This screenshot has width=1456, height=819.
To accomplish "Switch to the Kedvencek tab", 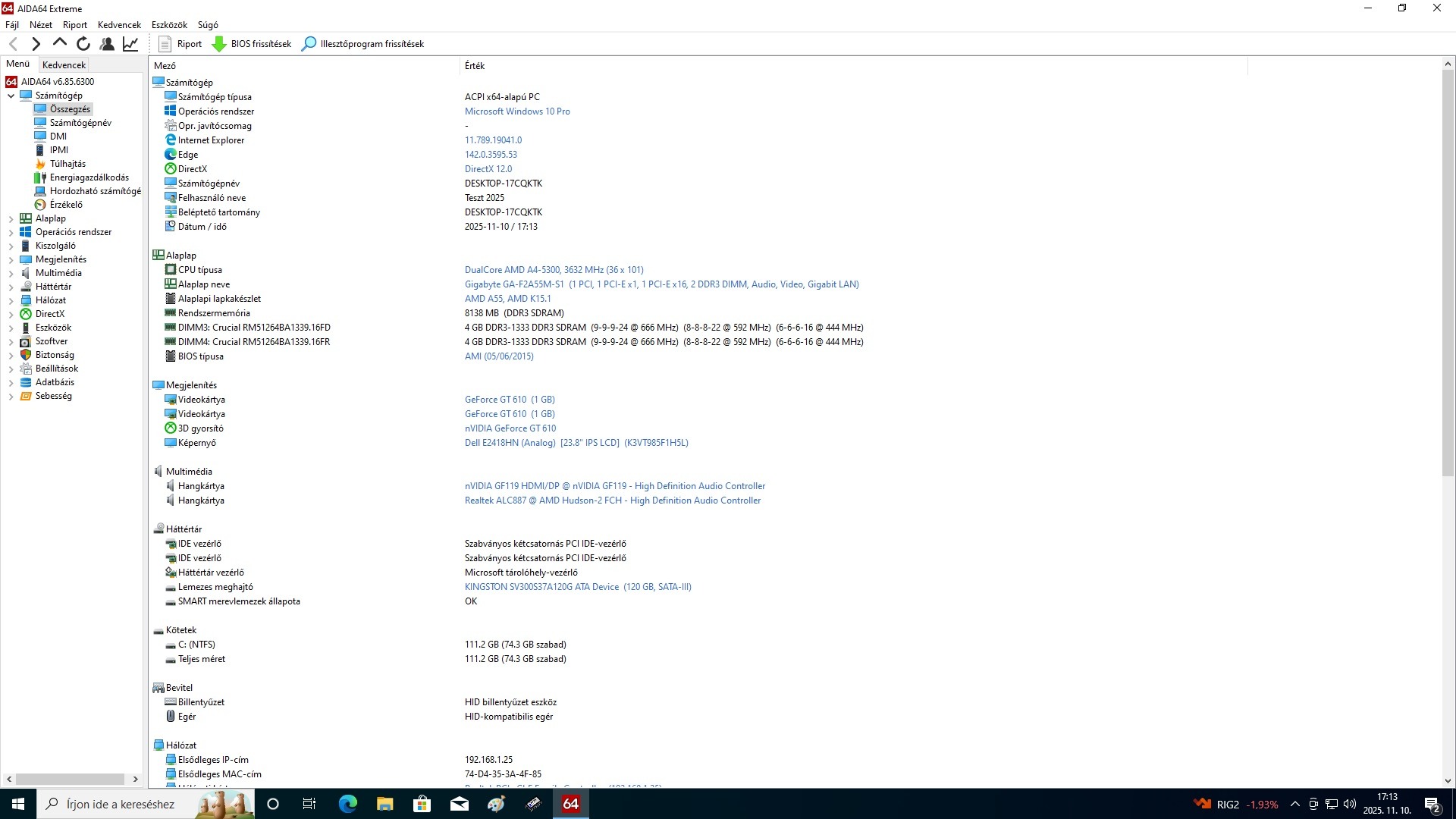I will coord(64,65).
